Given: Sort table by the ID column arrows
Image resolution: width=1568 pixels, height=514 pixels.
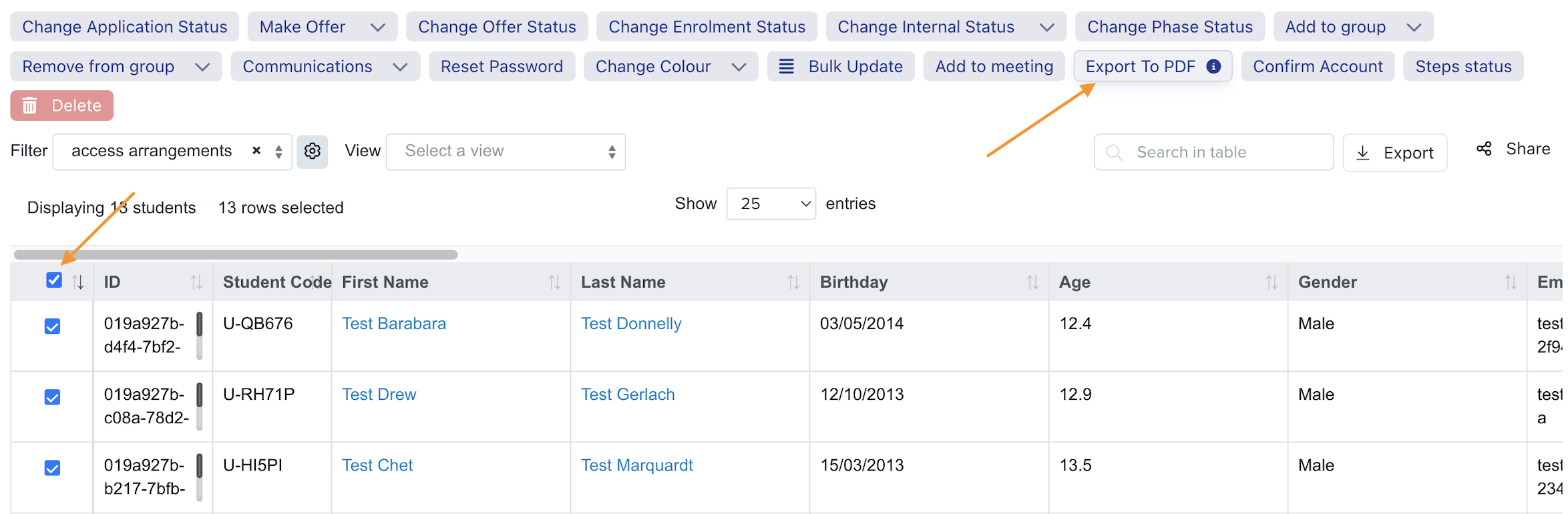Looking at the screenshot, I should 196,282.
